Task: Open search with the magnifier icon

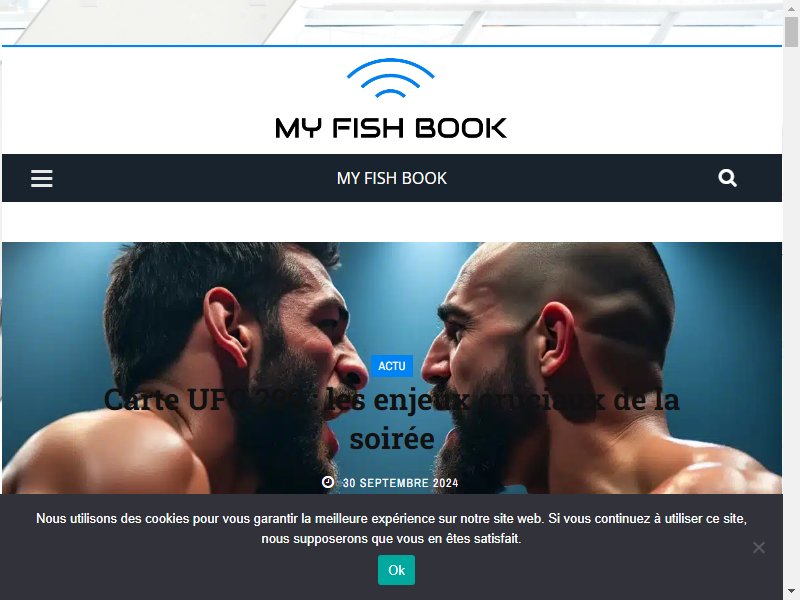Action: pyautogui.click(x=727, y=178)
